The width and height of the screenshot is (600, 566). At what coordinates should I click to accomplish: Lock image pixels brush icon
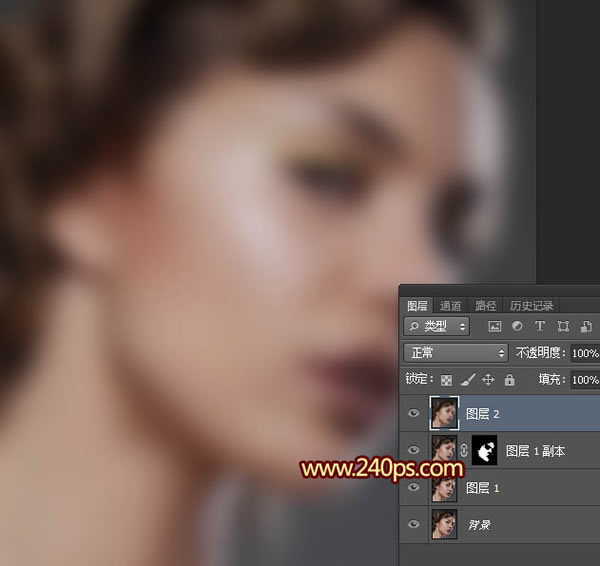click(468, 380)
